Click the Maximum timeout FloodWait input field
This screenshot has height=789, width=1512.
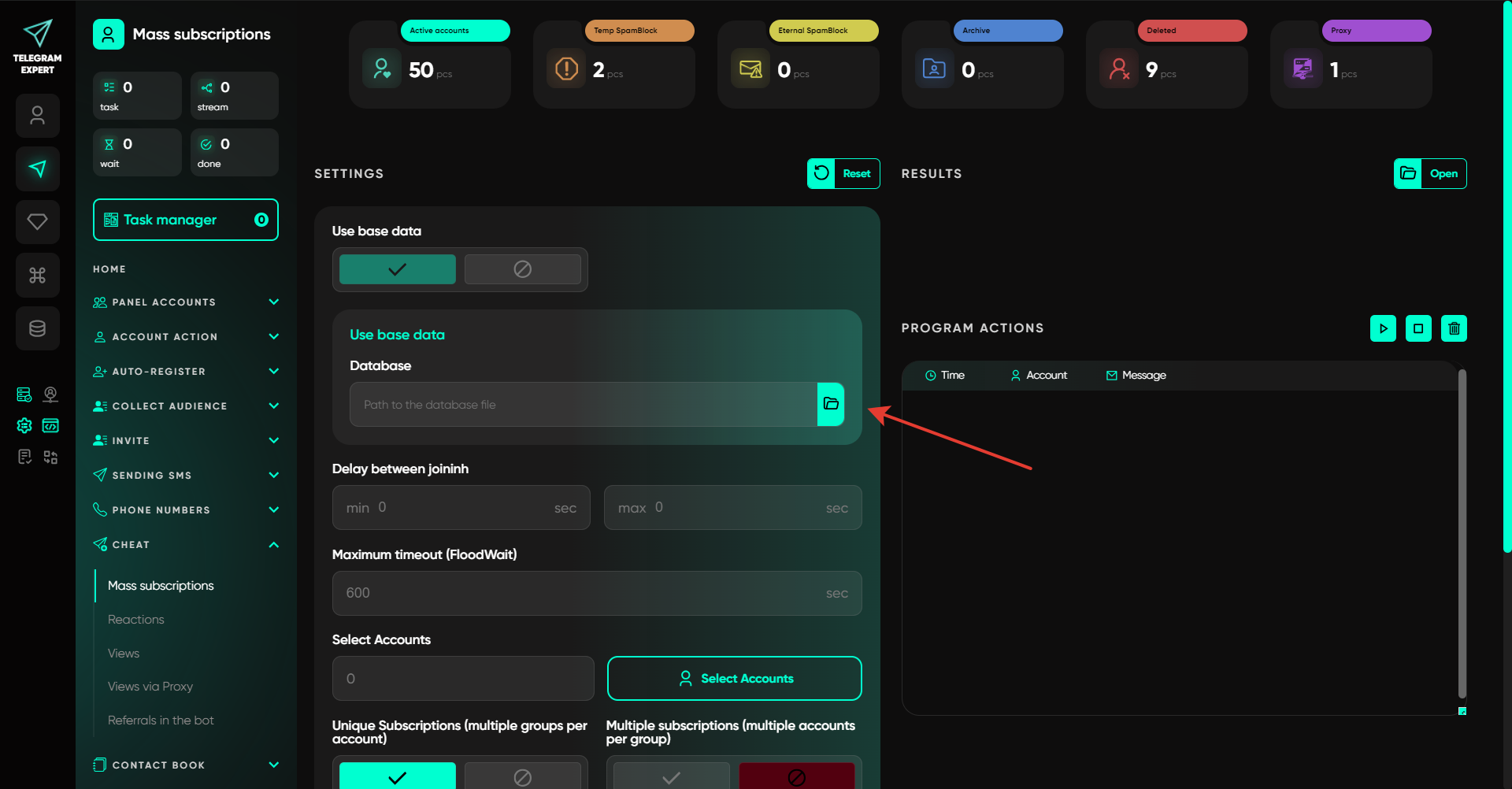(x=583, y=593)
